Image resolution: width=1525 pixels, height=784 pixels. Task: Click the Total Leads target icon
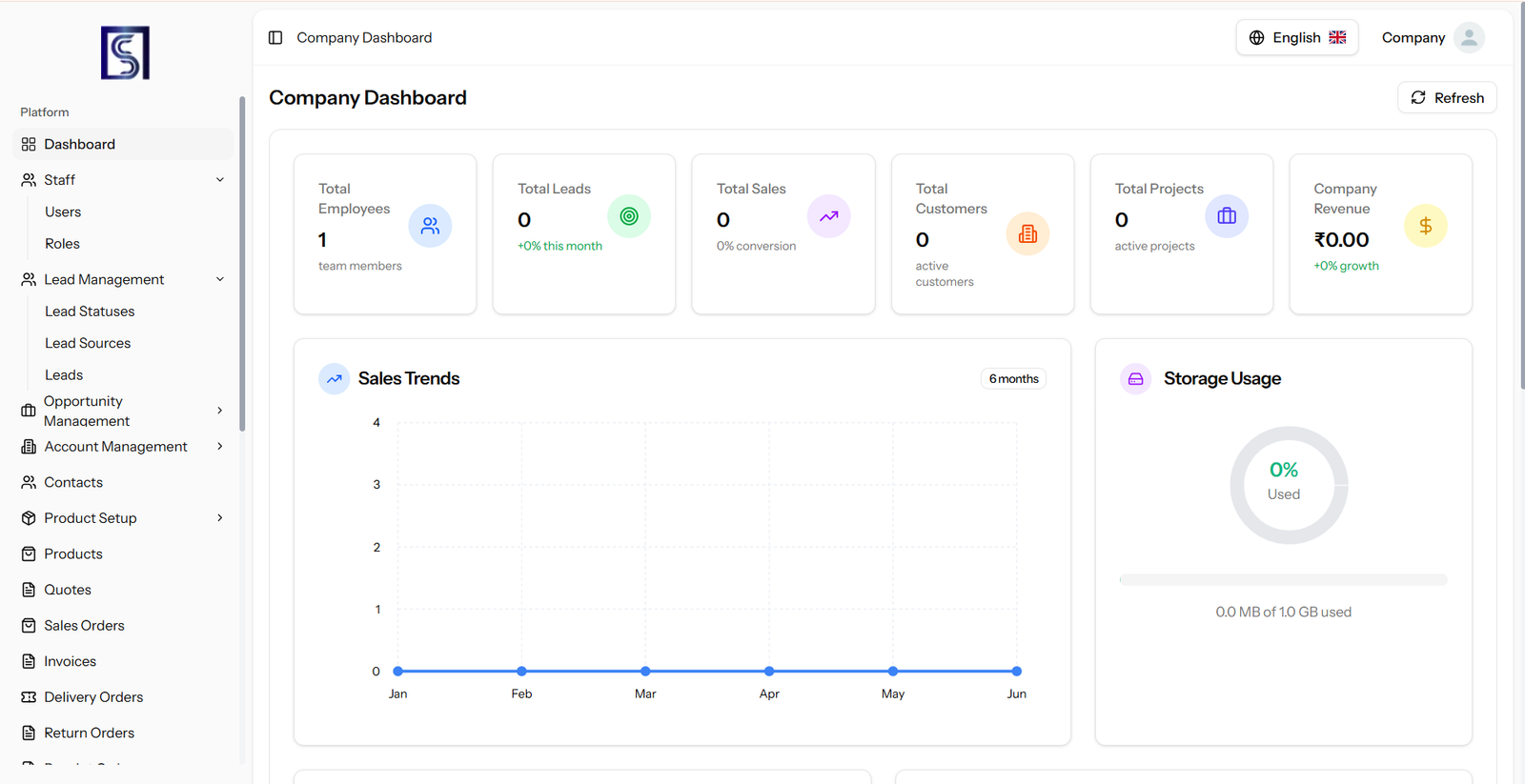tap(629, 216)
